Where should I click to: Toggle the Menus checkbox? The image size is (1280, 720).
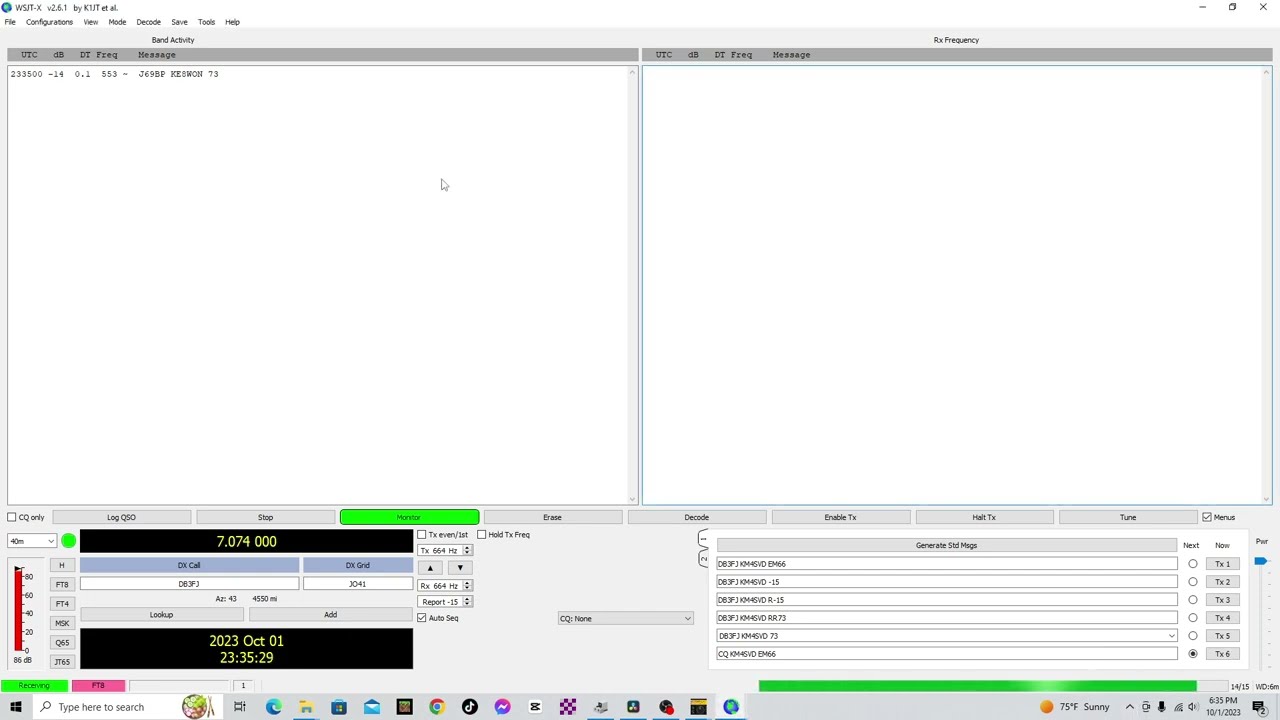1207,517
